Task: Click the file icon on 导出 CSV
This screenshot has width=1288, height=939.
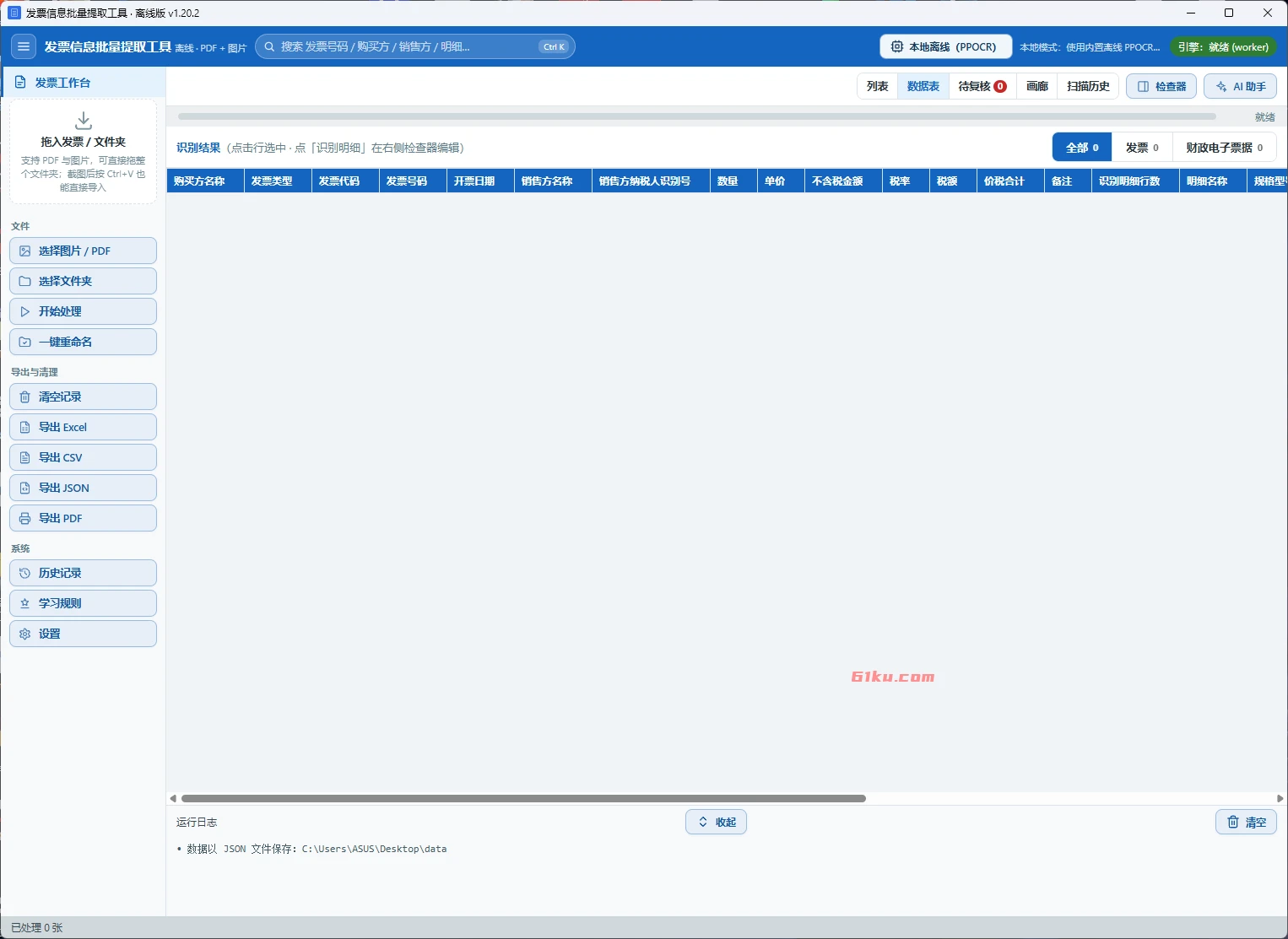Action: pos(25,458)
